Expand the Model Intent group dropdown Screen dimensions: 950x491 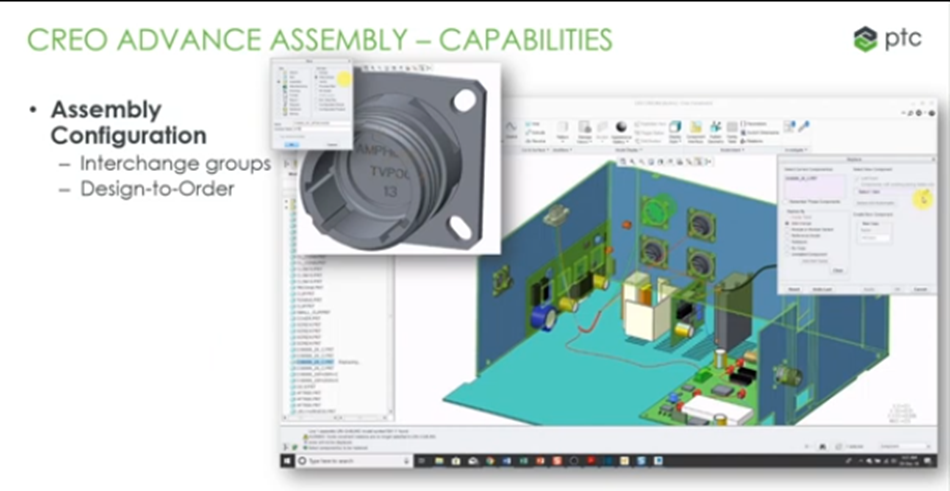(x=732, y=150)
